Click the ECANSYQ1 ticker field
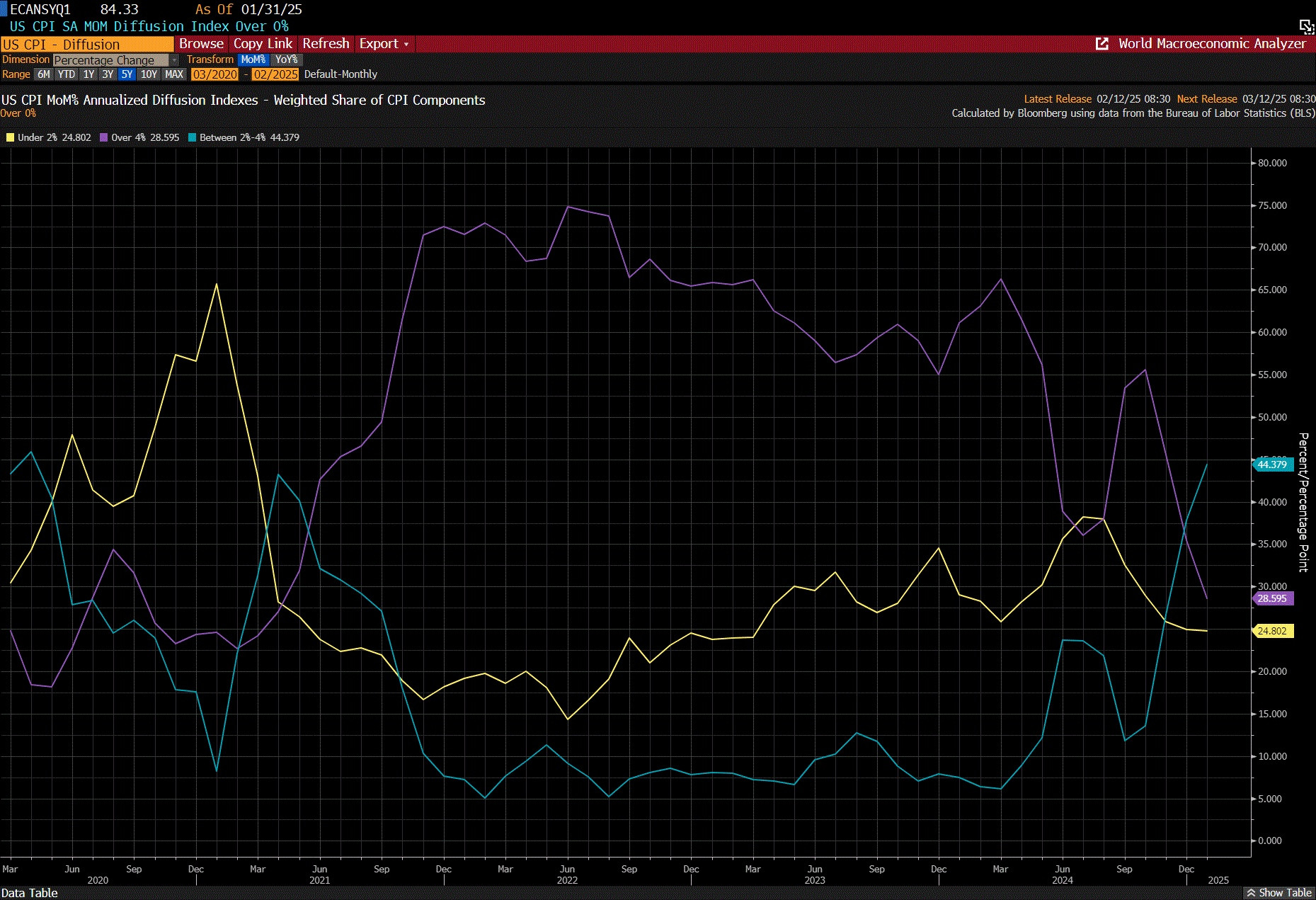The height and width of the screenshot is (900, 1316). pos(40,10)
